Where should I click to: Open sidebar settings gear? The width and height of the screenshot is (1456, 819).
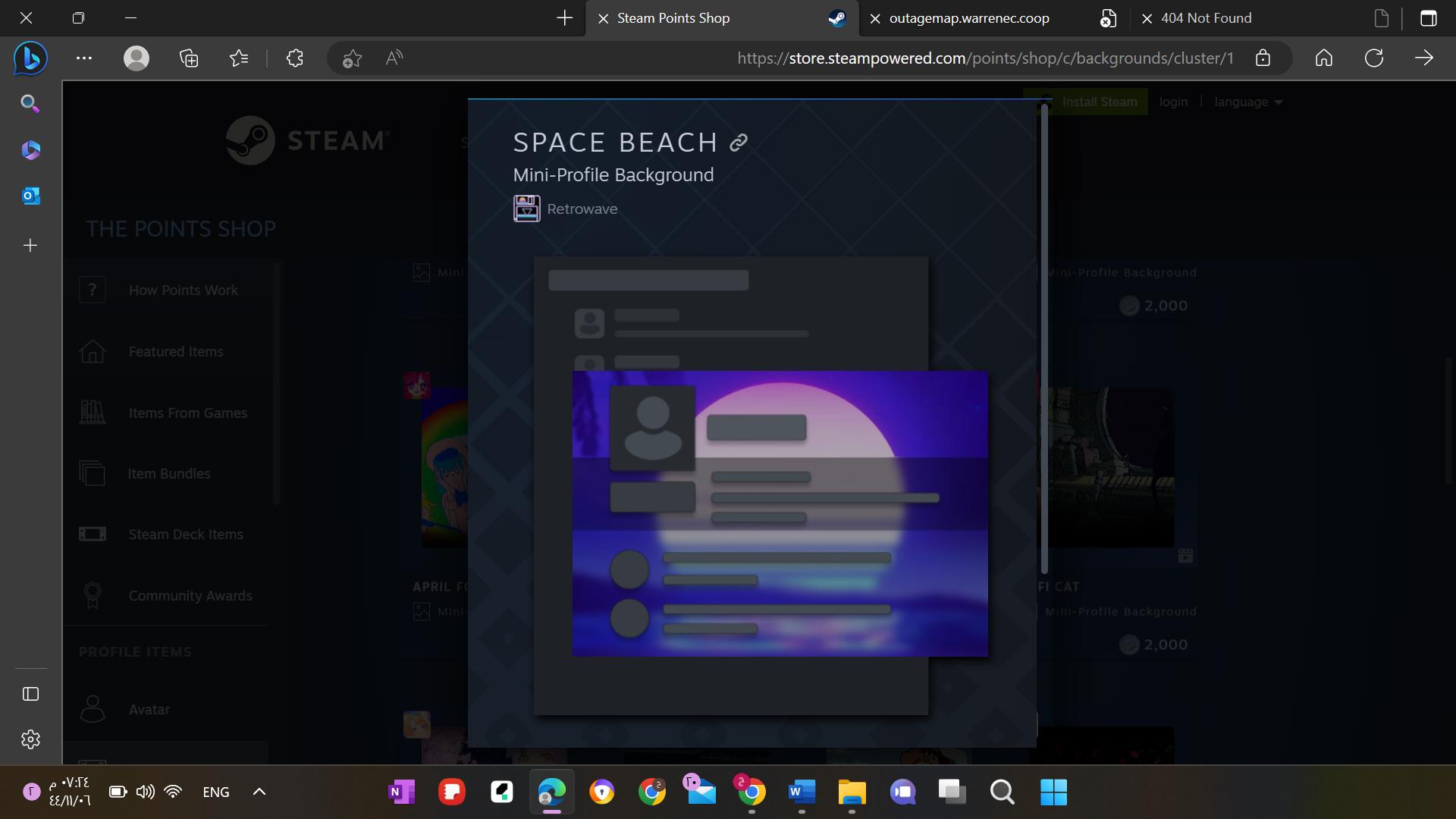coord(30,739)
